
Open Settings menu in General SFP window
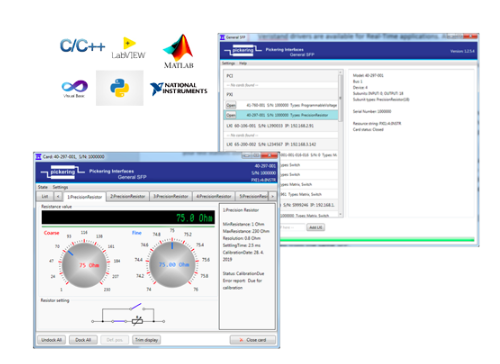(228, 63)
